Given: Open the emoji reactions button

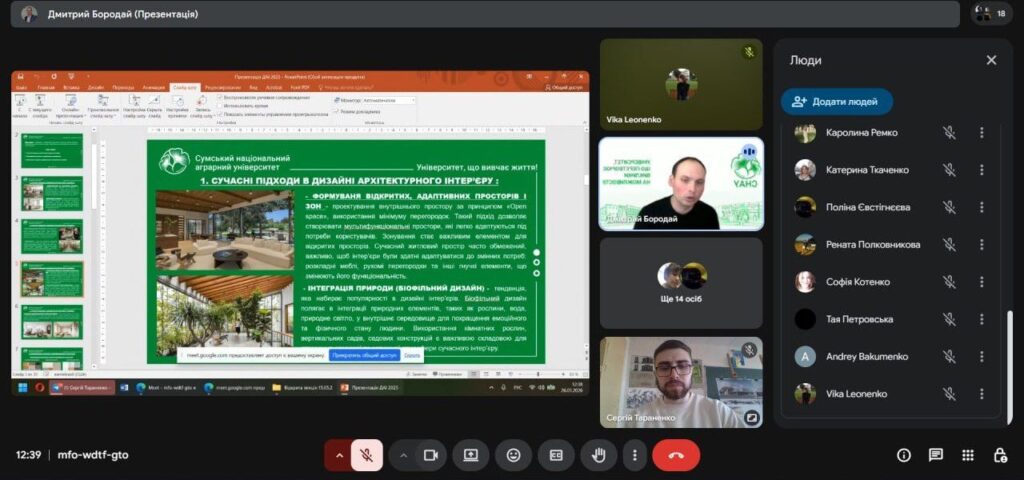Looking at the screenshot, I should (x=514, y=455).
